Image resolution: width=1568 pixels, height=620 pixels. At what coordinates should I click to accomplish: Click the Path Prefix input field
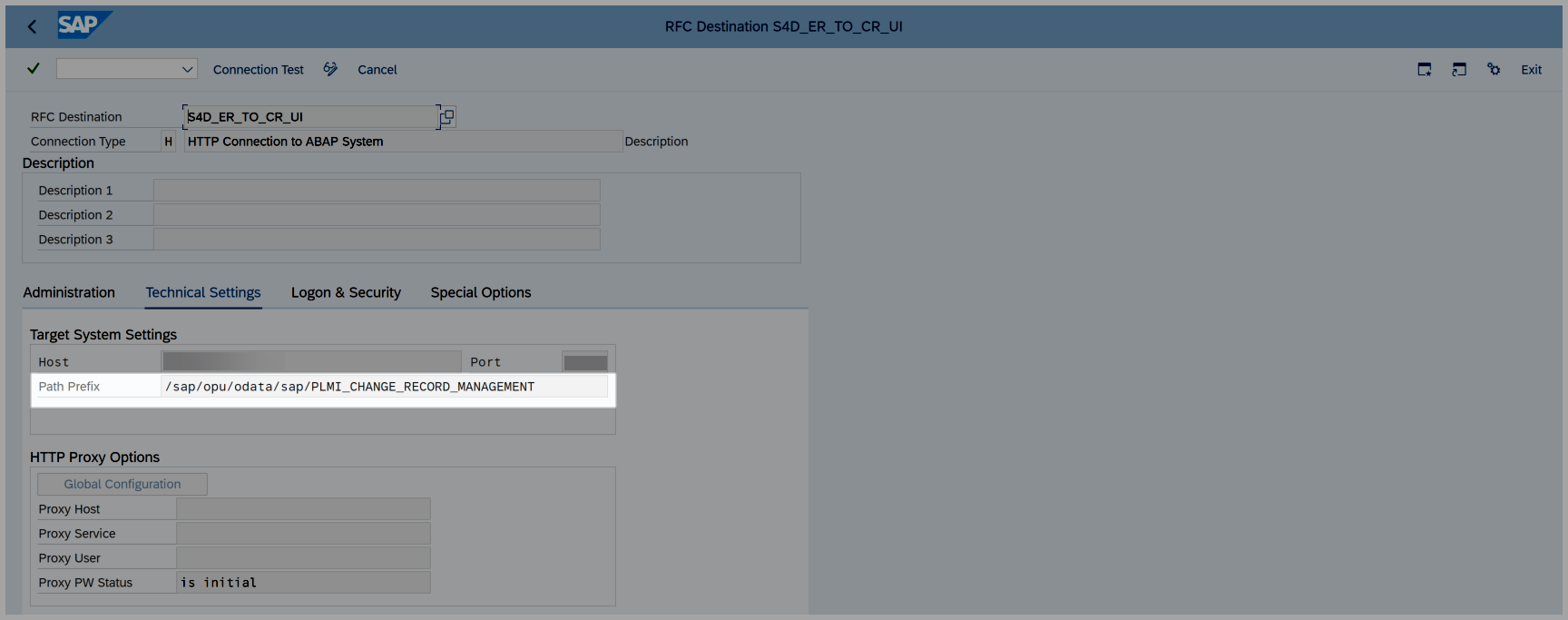[x=384, y=387]
